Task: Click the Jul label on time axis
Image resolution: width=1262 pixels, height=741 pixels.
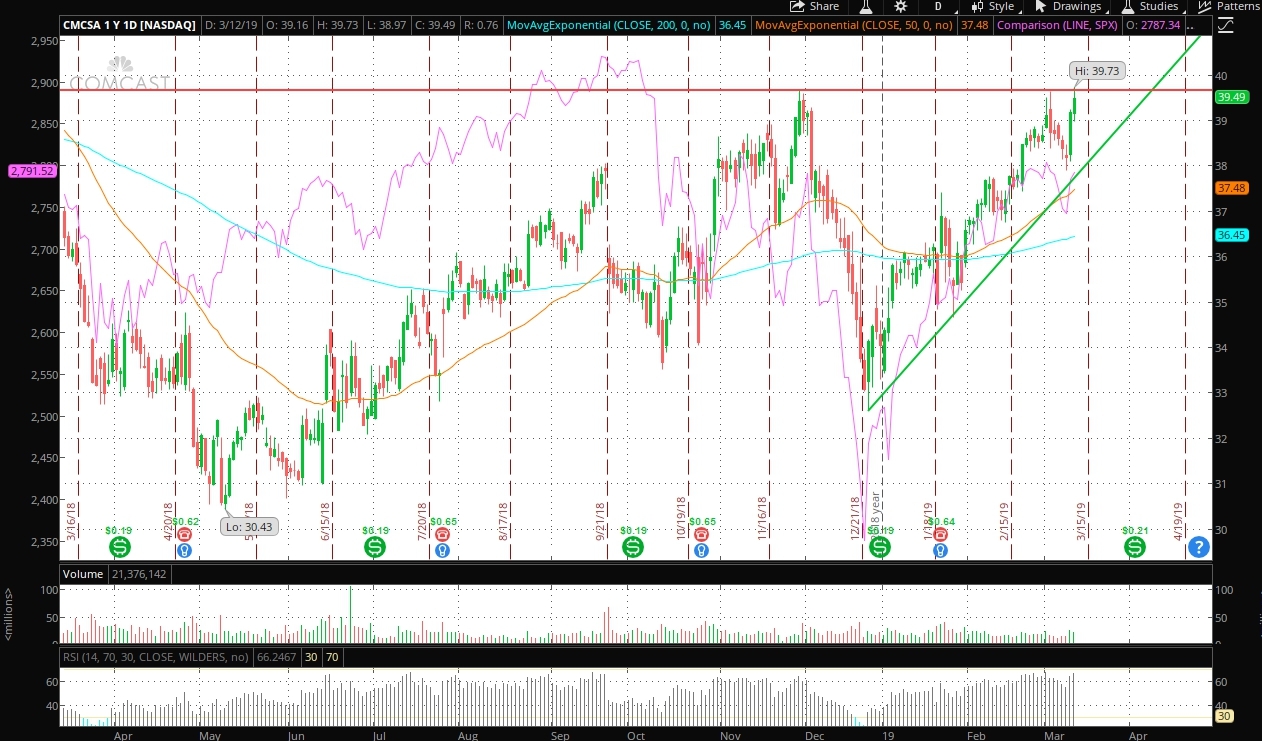Action: tap(379, 735)
